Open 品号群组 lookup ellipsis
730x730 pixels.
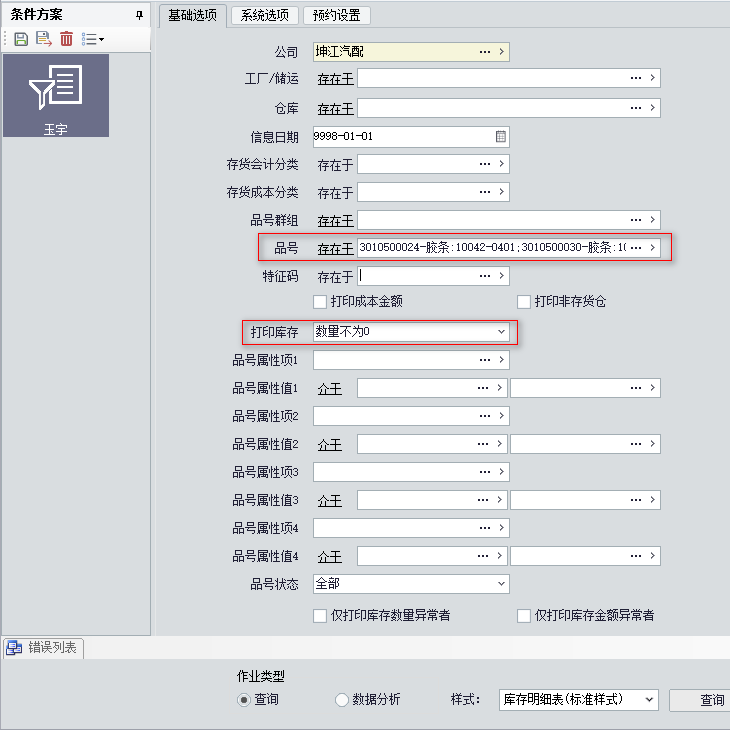point(635,220)
